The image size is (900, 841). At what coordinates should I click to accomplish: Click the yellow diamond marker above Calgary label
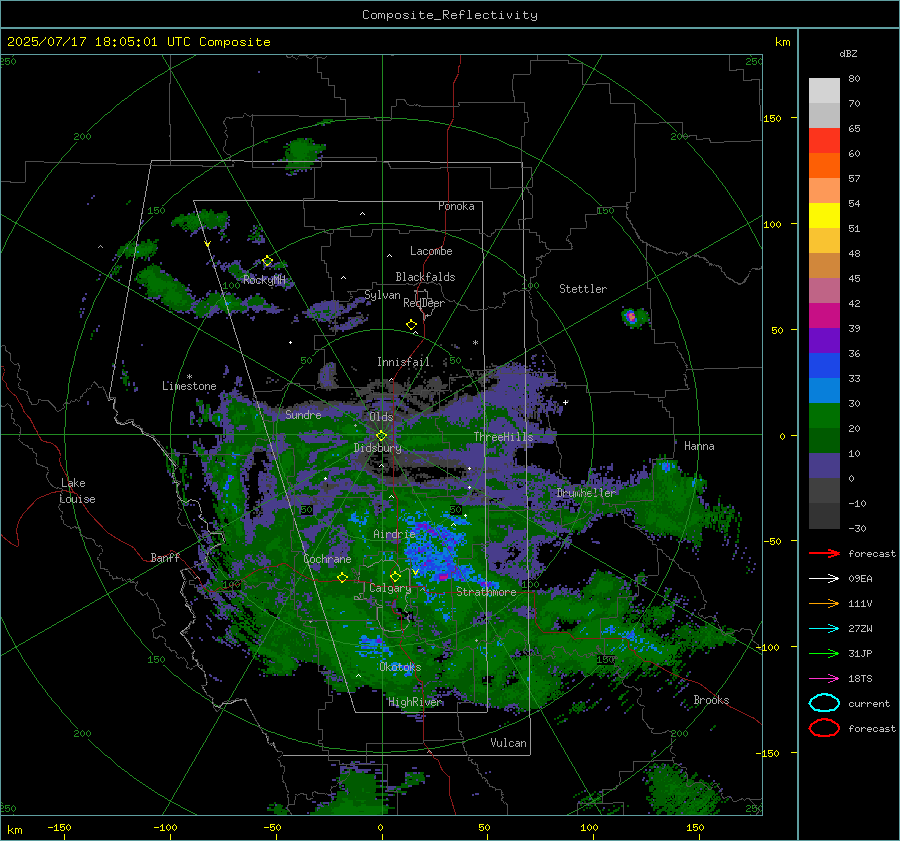[395, 576]
